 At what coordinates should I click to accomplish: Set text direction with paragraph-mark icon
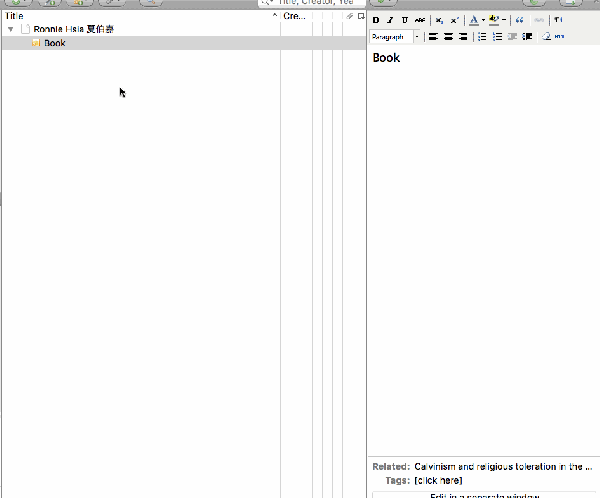click(x=558, y=20)
